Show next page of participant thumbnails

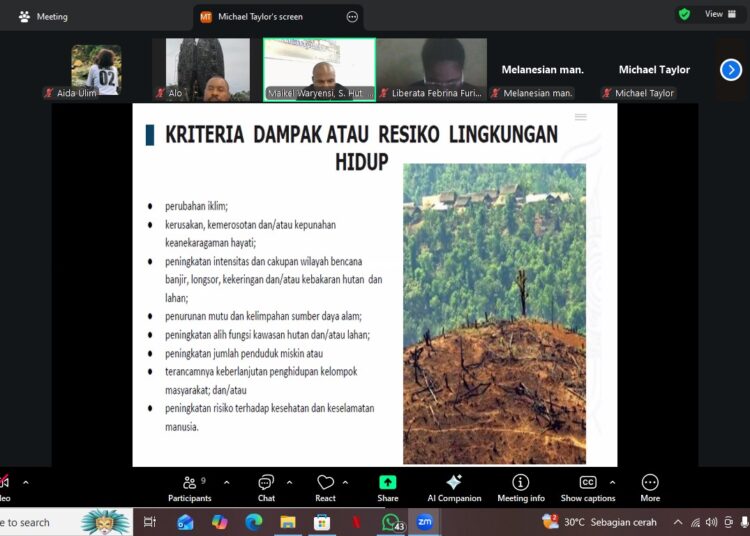click(x=731, y=70)
